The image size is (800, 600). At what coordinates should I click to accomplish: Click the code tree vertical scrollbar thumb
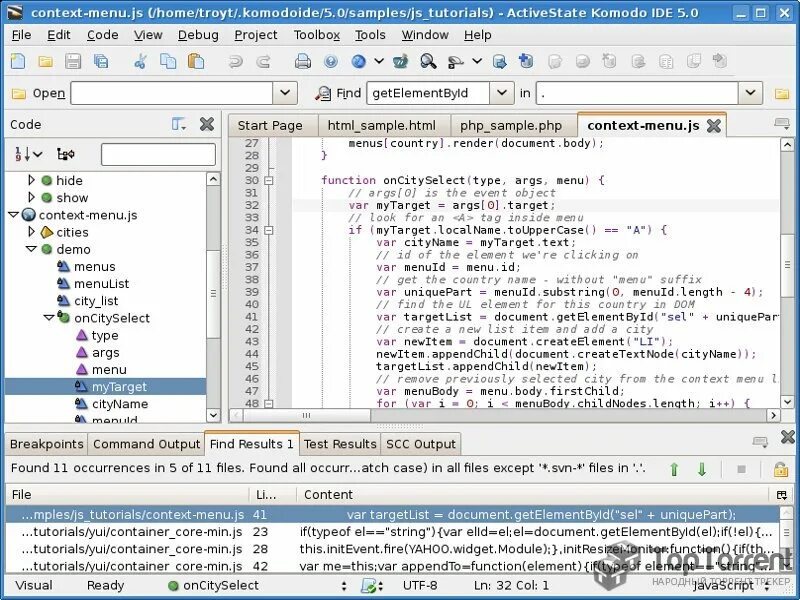pos(213,294)
